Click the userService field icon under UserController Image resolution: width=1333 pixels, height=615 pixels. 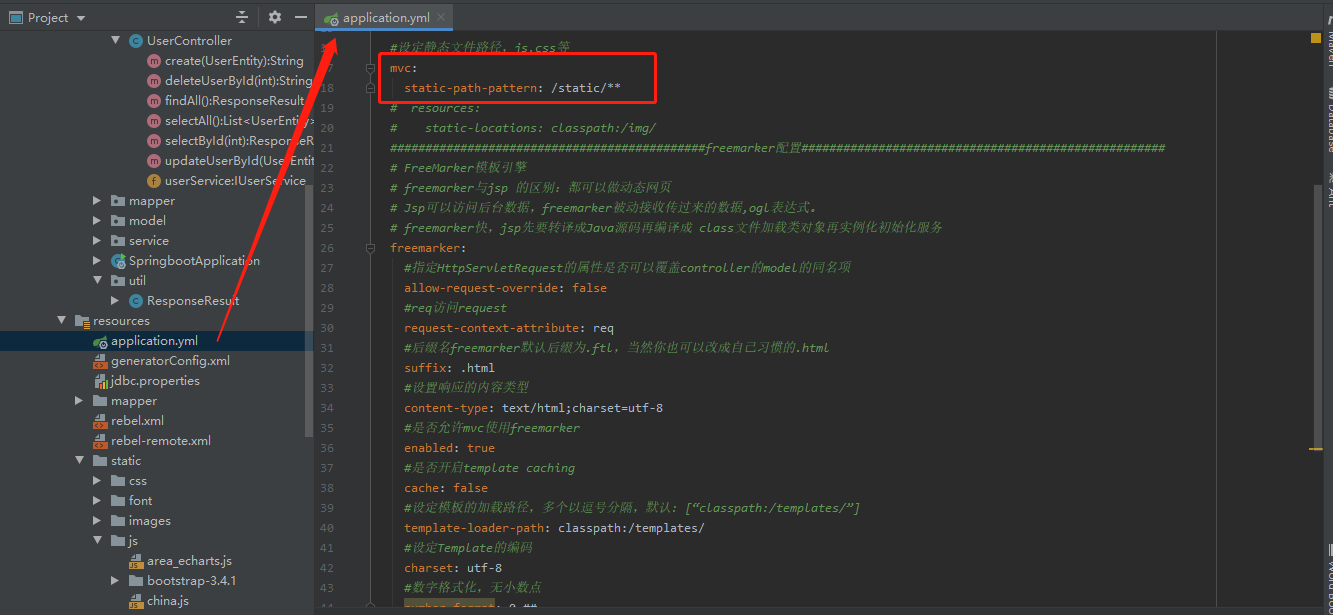pyautogui.click(x=152, y=180)
